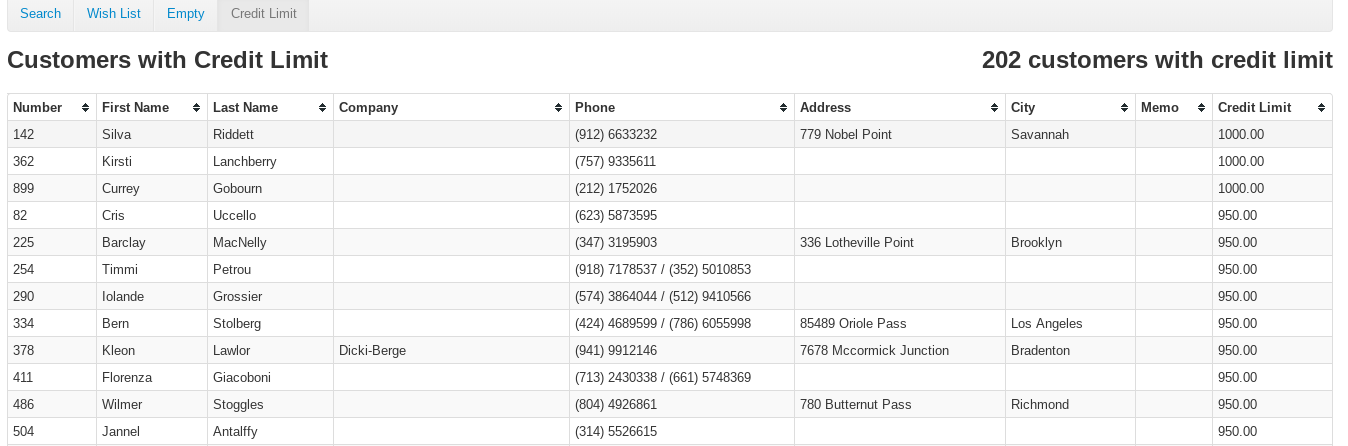Click Credit Limit sort arrows icon
Screen dimensions: 1348x446
(x=1320, y=108)
